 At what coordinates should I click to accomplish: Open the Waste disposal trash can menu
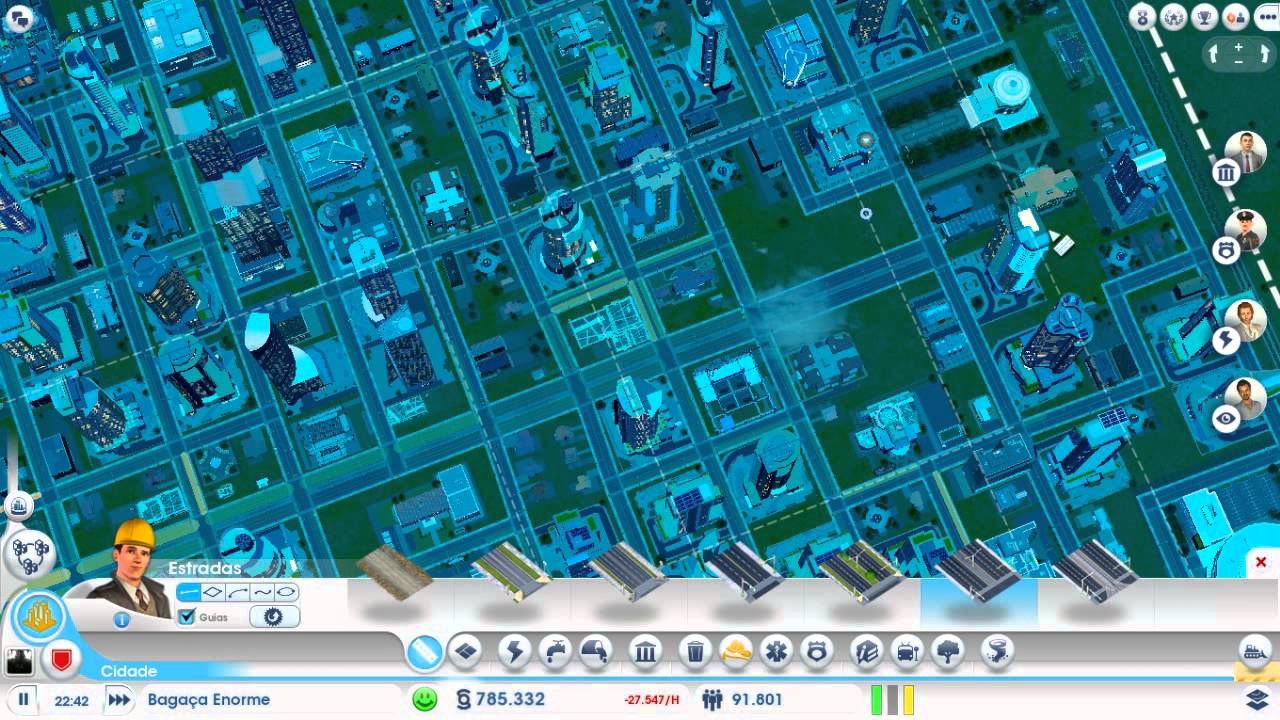[x=696, y=652]
